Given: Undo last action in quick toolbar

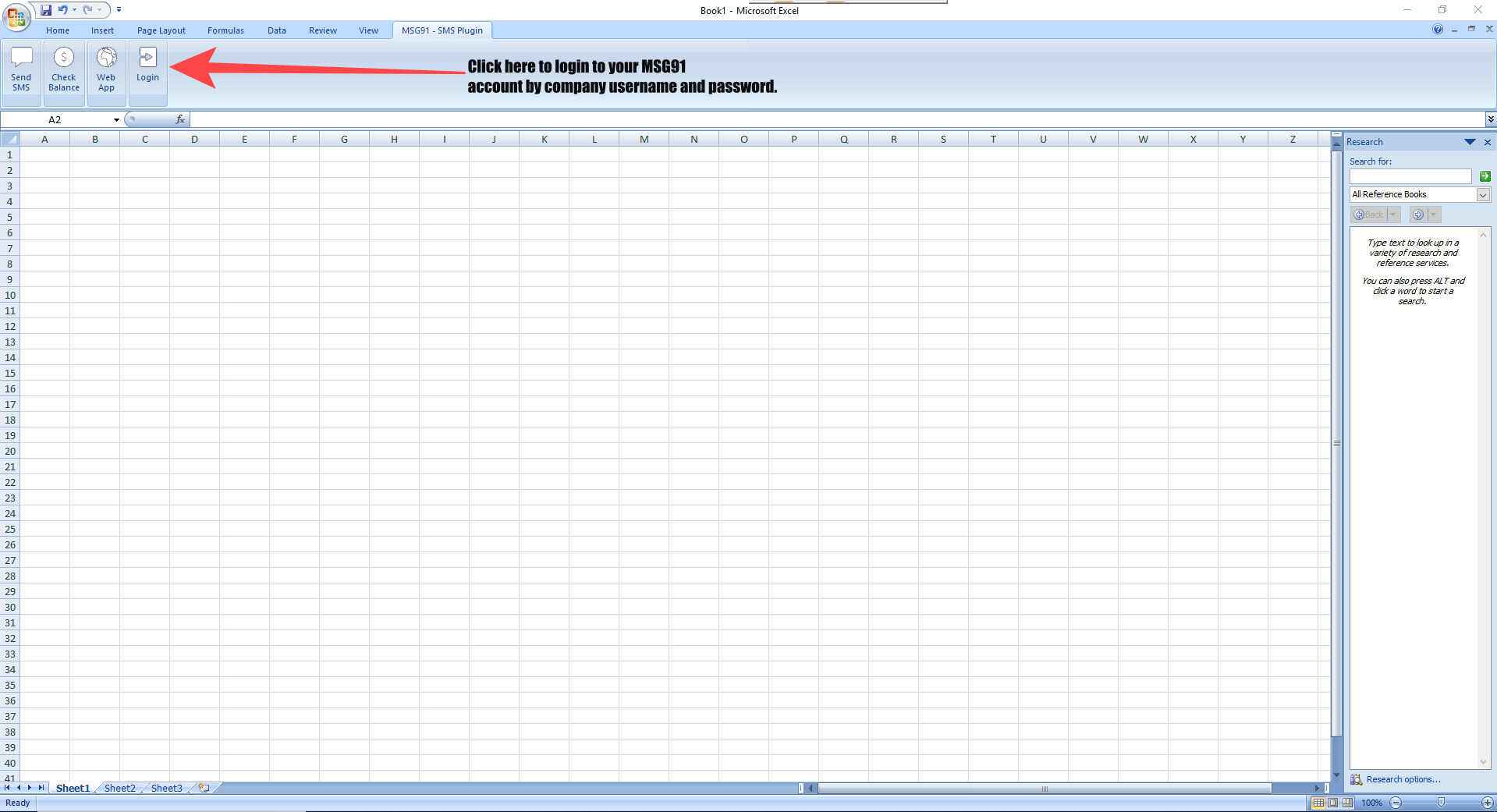Looking at the screenshot, I should click(62, 10).
